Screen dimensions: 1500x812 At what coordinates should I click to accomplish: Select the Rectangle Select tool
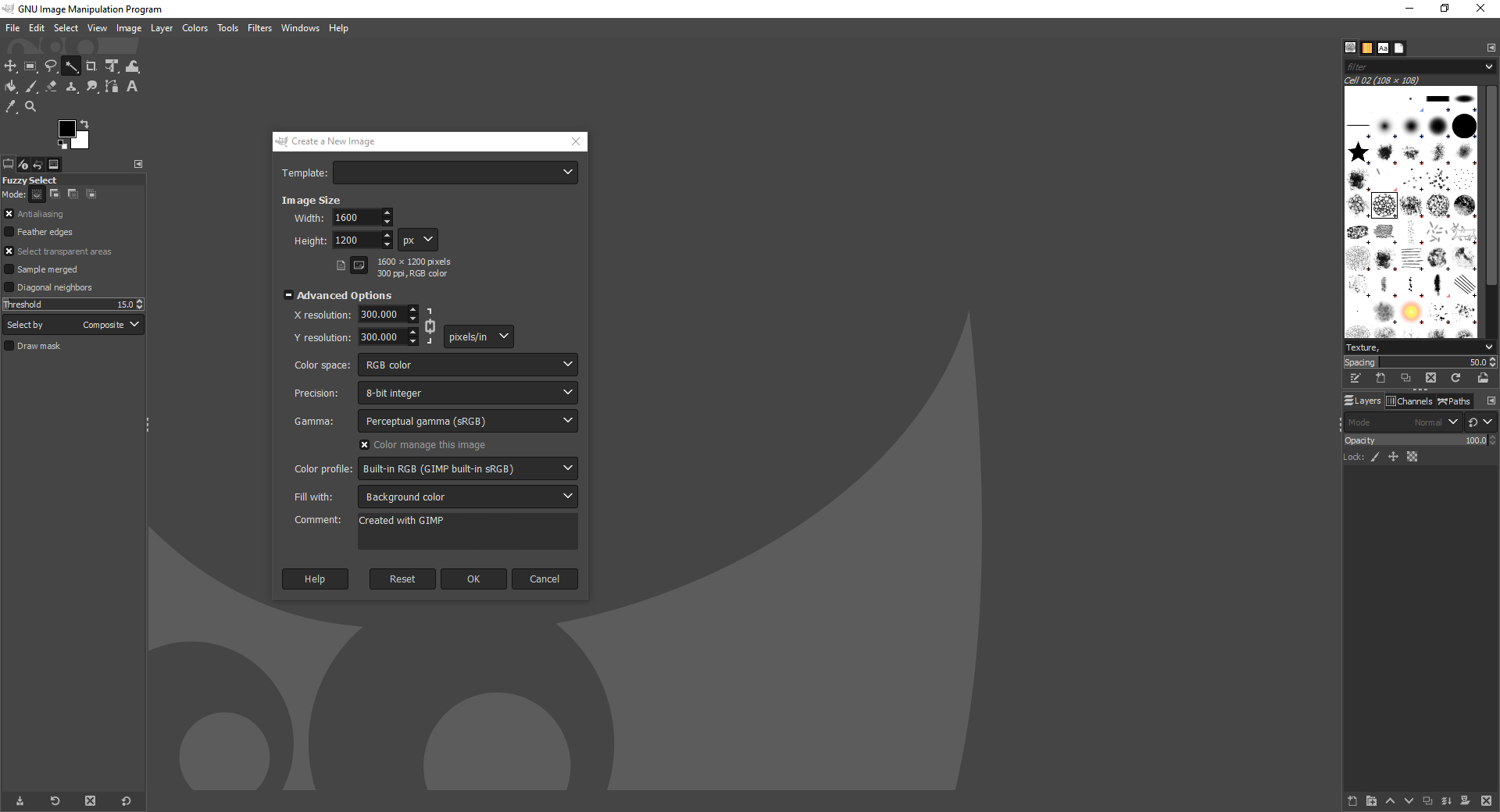pyautogui.click(x=30, y=66)
